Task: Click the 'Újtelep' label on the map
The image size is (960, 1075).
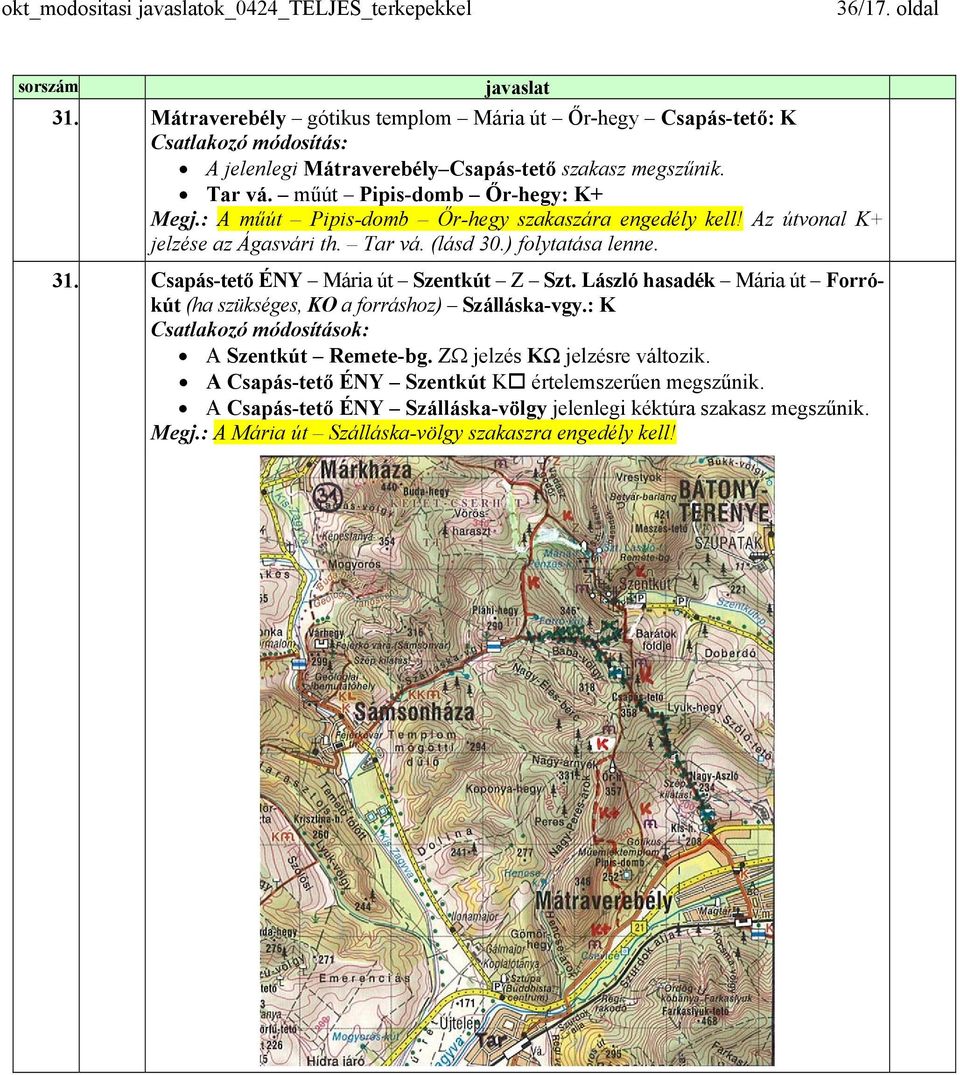Action: coord(459,1024)
